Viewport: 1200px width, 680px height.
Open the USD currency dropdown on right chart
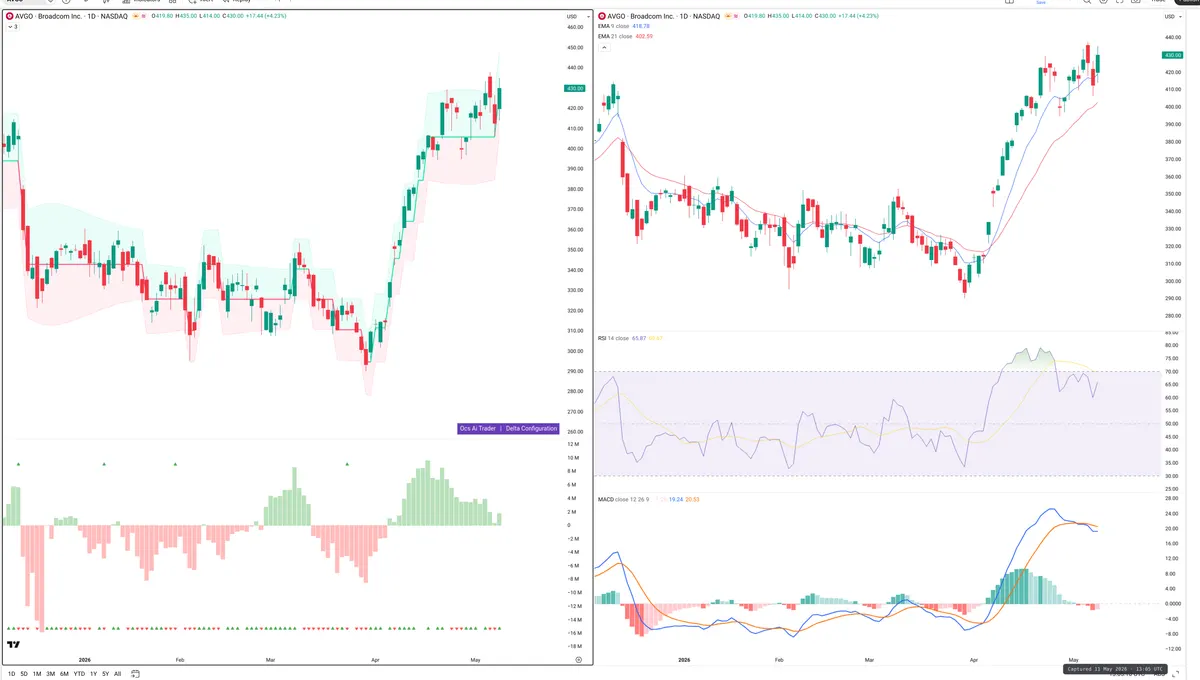click(x=1172, y=17)
